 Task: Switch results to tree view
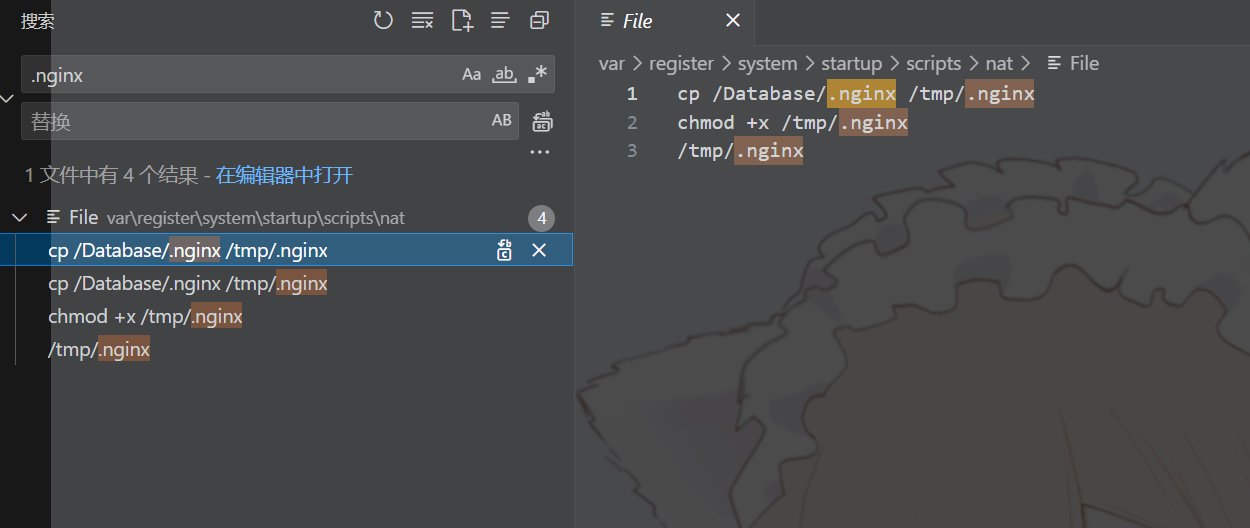coord(500,21)
